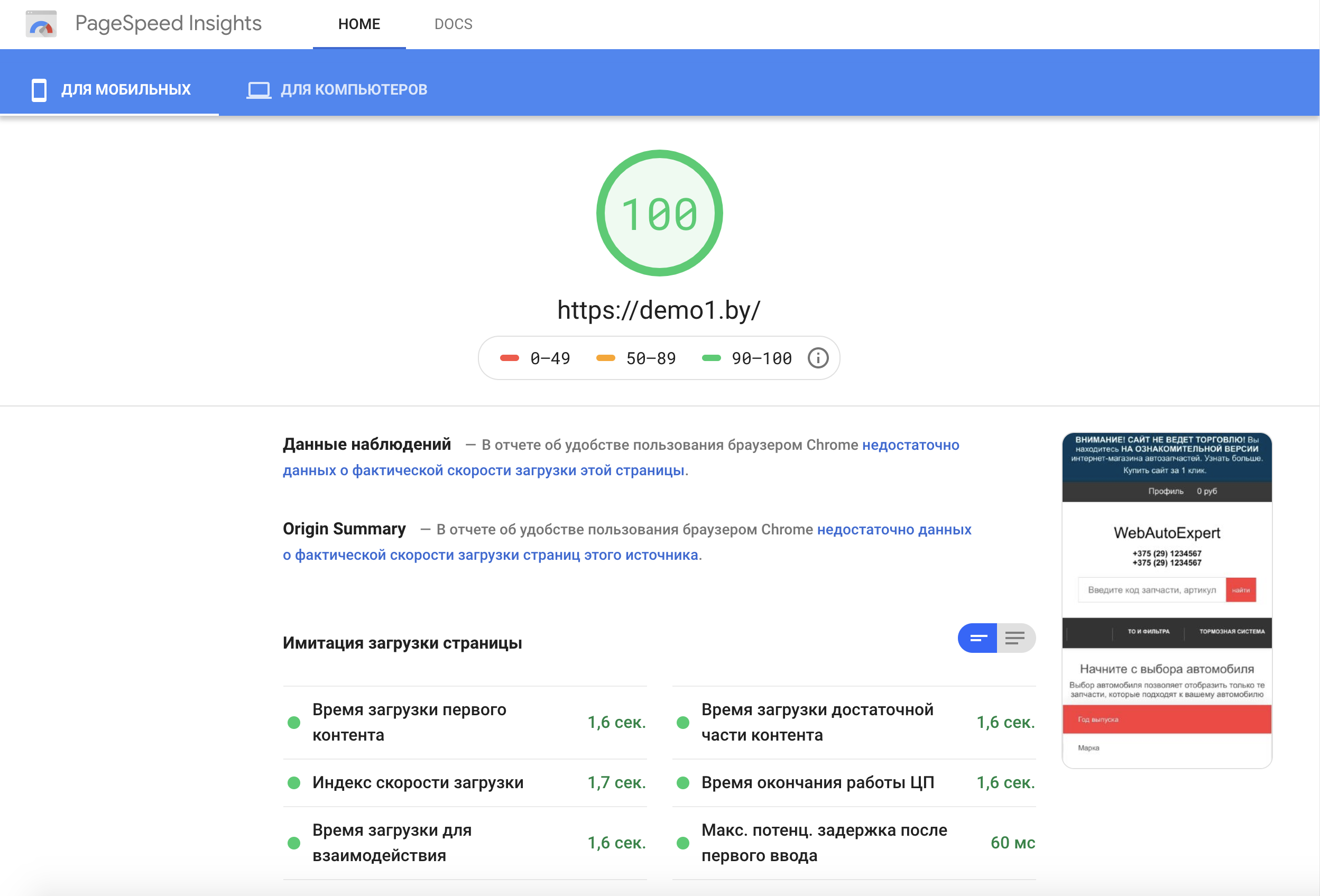Click the green 100 score gauge

(659, 214)
